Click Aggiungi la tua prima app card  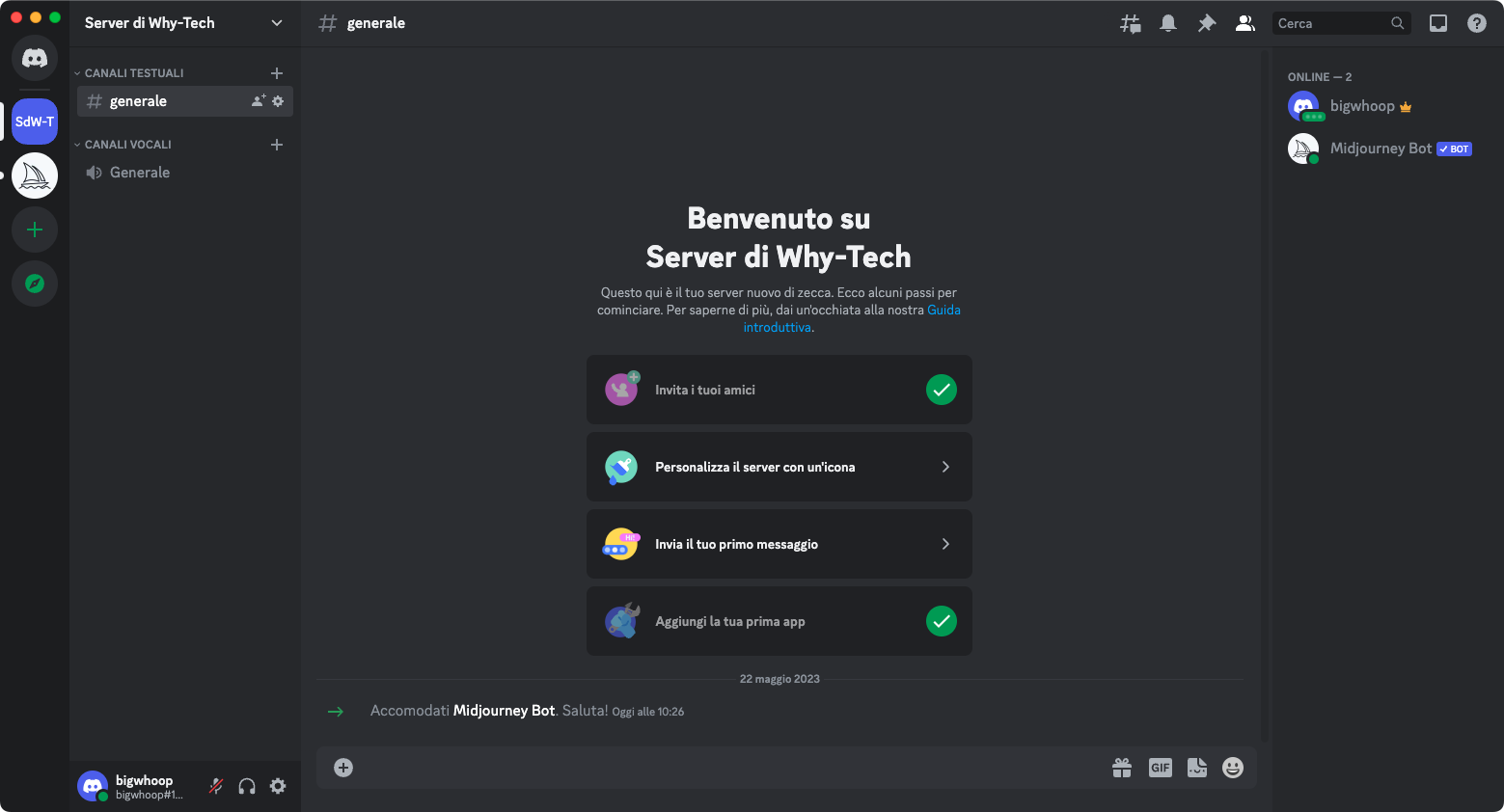point(779,621)
